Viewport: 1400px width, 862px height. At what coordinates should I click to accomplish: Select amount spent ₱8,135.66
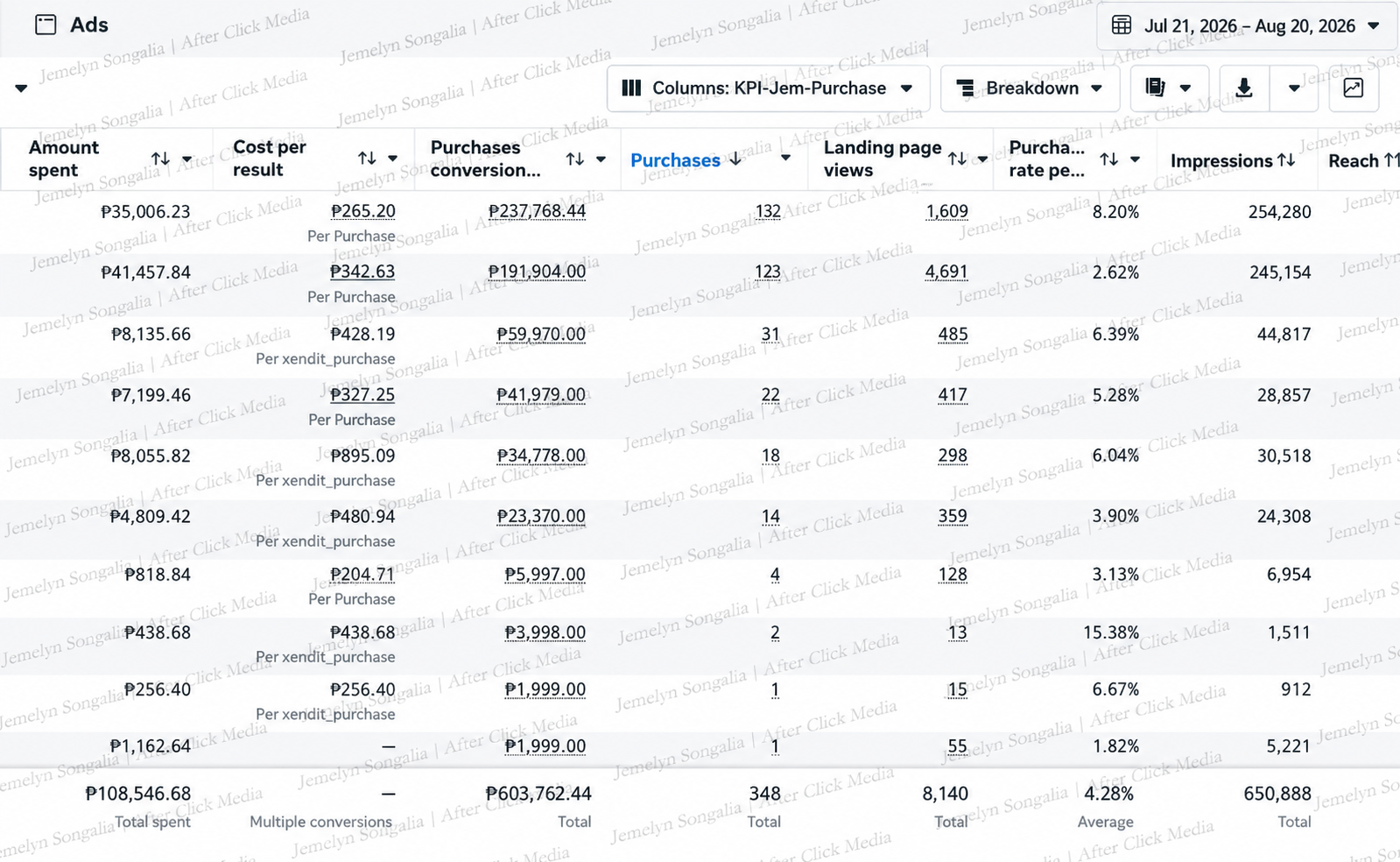[x=151, y=334]
